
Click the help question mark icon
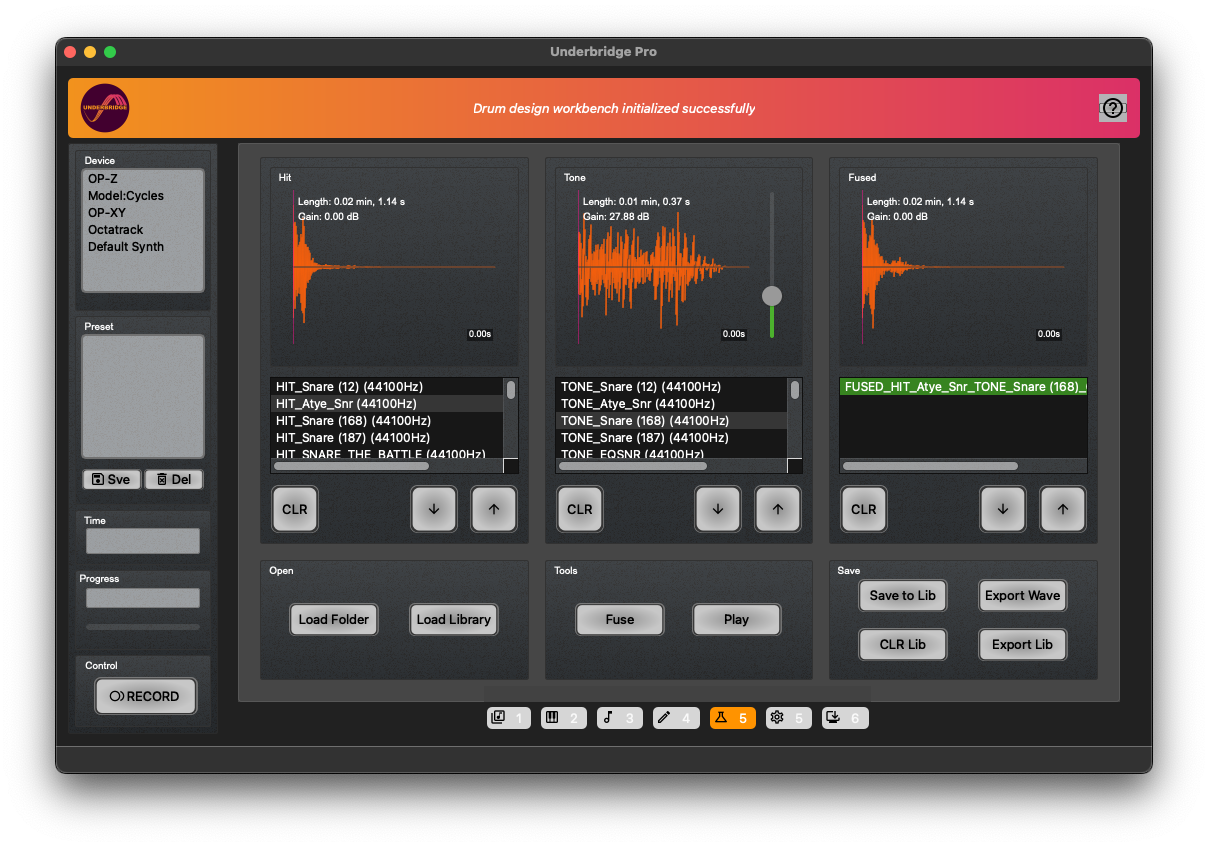tap(1112, 108)
